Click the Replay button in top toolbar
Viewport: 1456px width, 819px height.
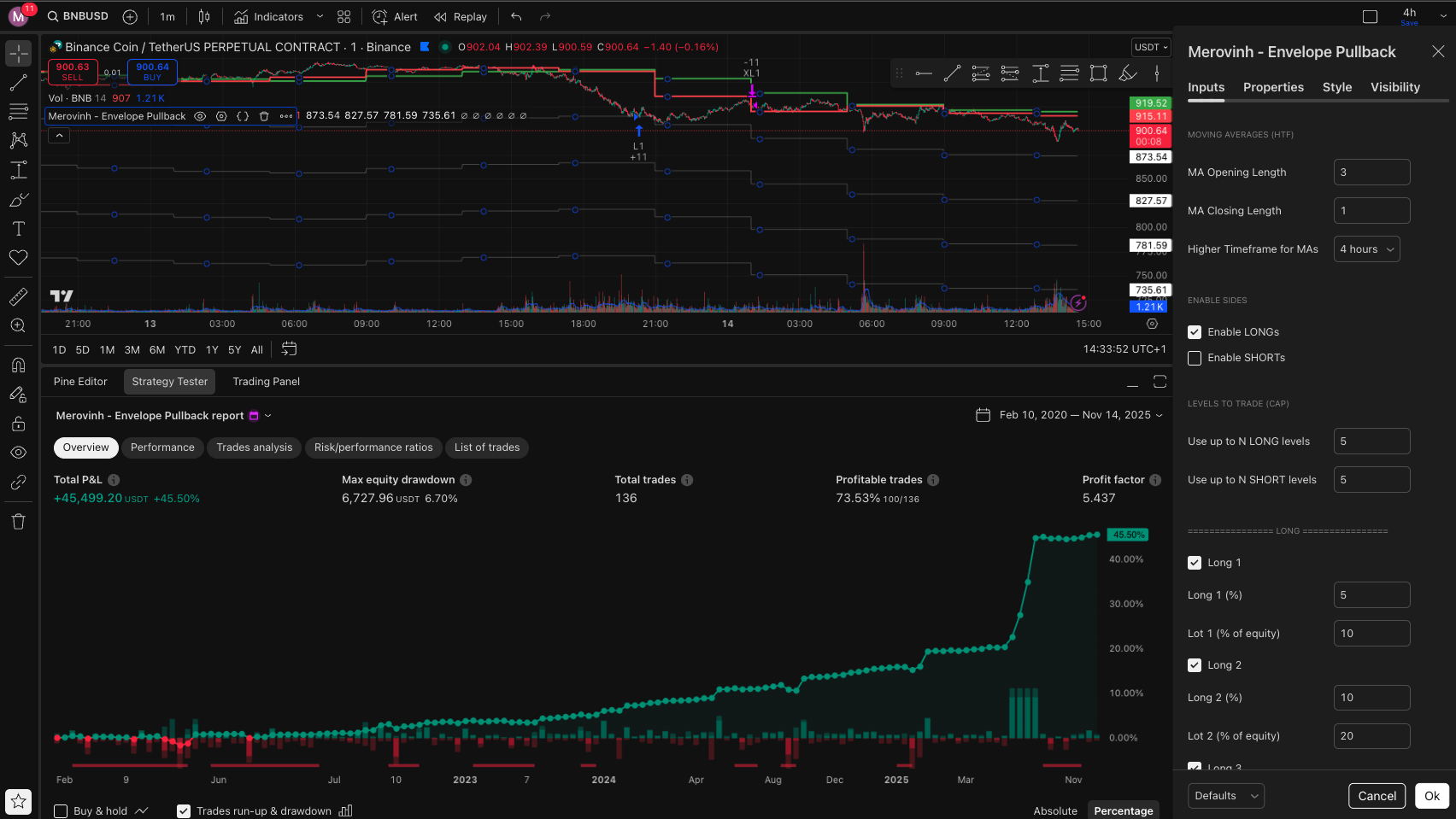460,16
